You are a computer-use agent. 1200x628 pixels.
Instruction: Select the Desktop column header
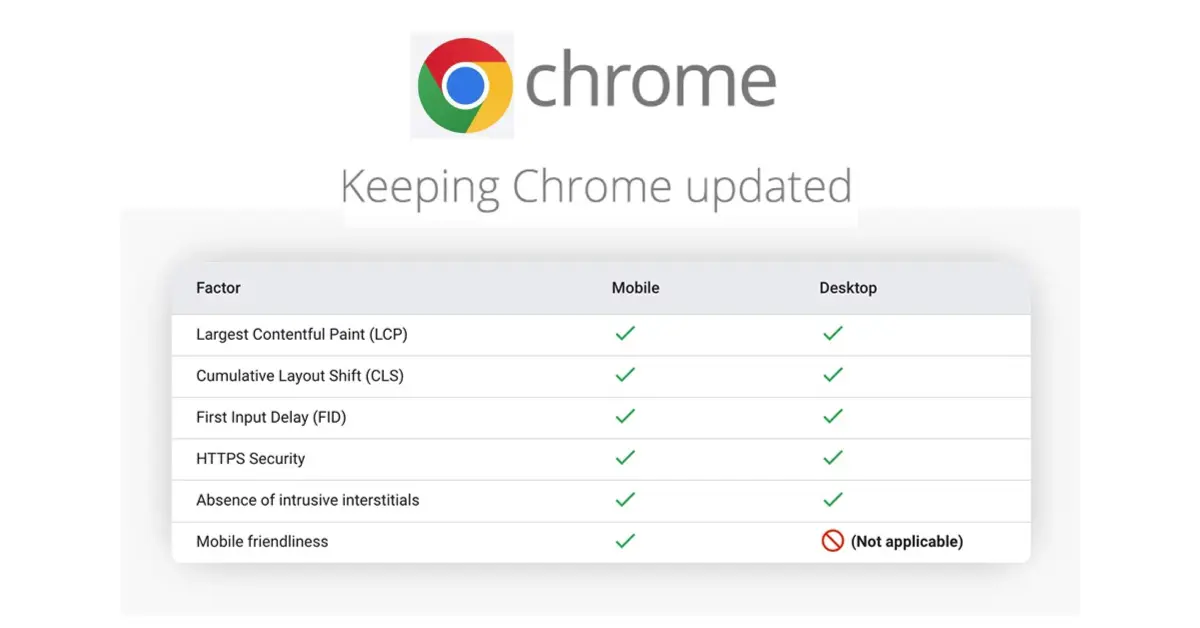pyautogui.click(x=848, y=288)
